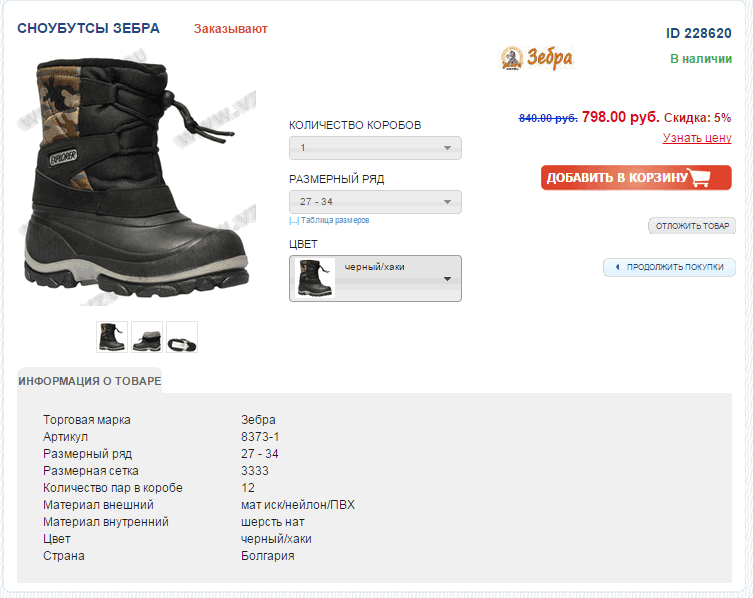Click the Скидка: 5% discount text
This screenshot has width=753, height=598.
(697, 118)
